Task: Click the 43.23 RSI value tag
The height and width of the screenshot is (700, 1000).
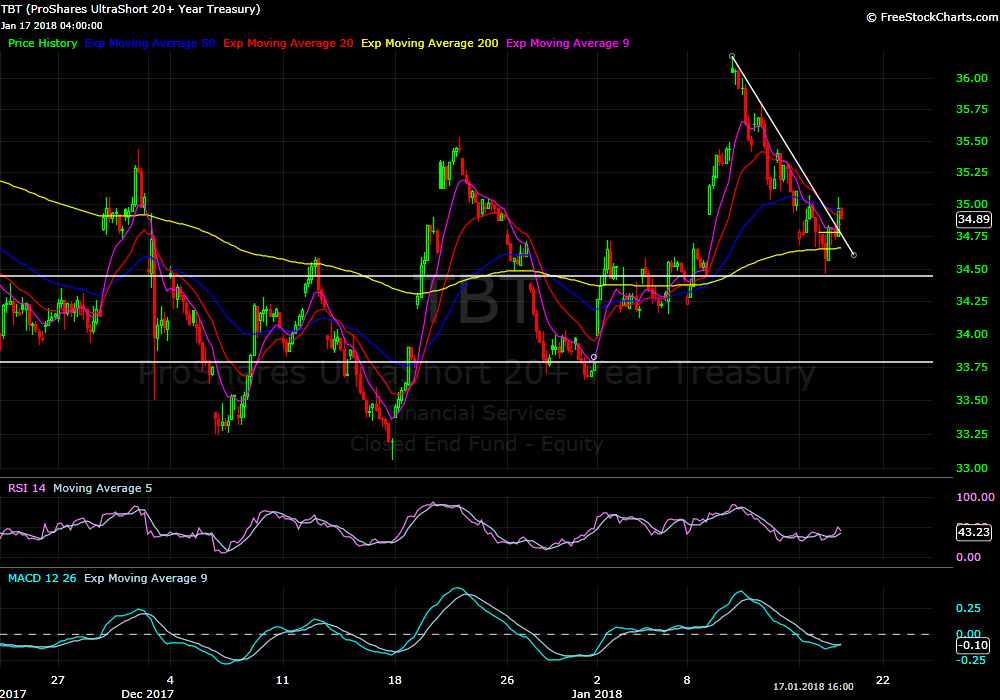Action: pyautogui.click(x=973, y=532)
